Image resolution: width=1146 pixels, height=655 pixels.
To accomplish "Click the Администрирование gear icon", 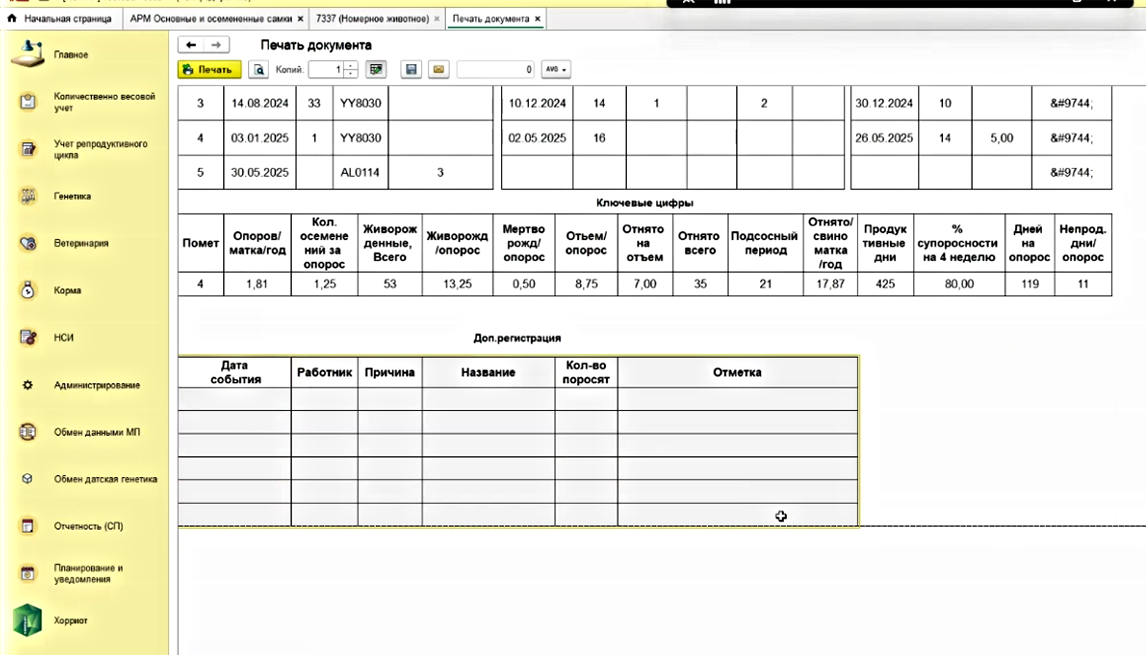I will 28,385.
